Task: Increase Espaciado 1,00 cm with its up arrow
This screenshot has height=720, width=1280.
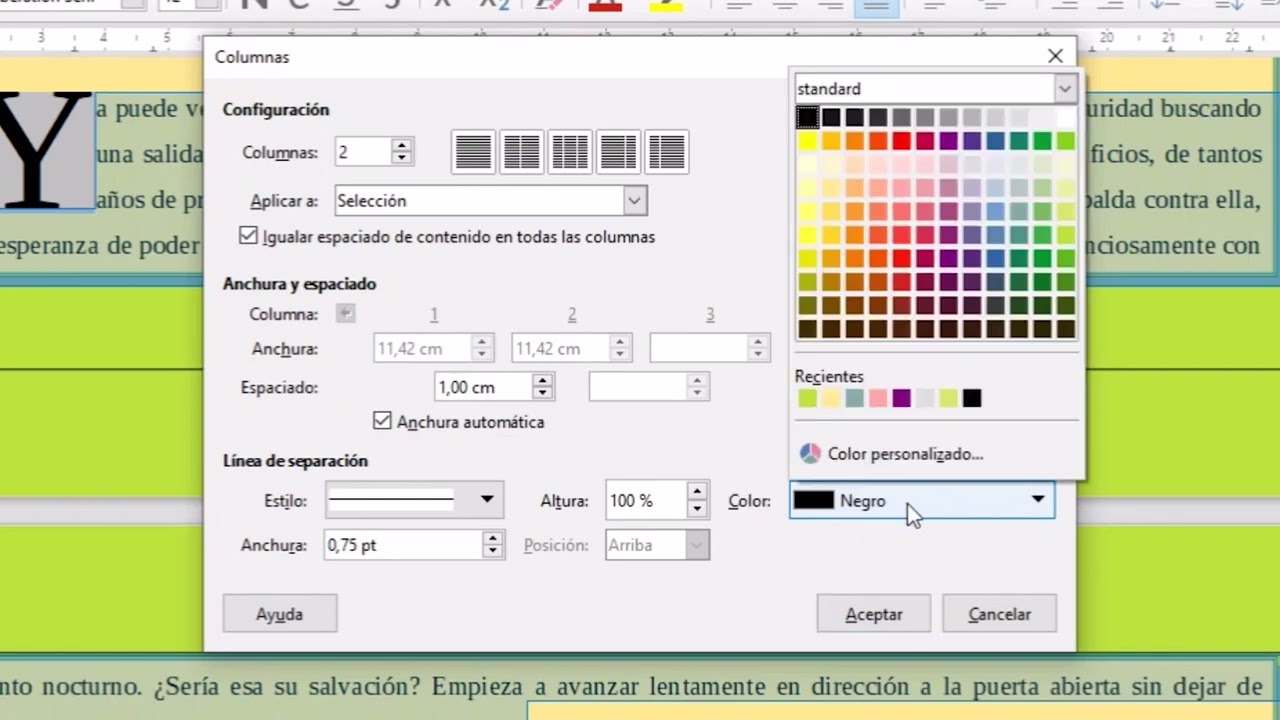Action: [x=543, y=380]
